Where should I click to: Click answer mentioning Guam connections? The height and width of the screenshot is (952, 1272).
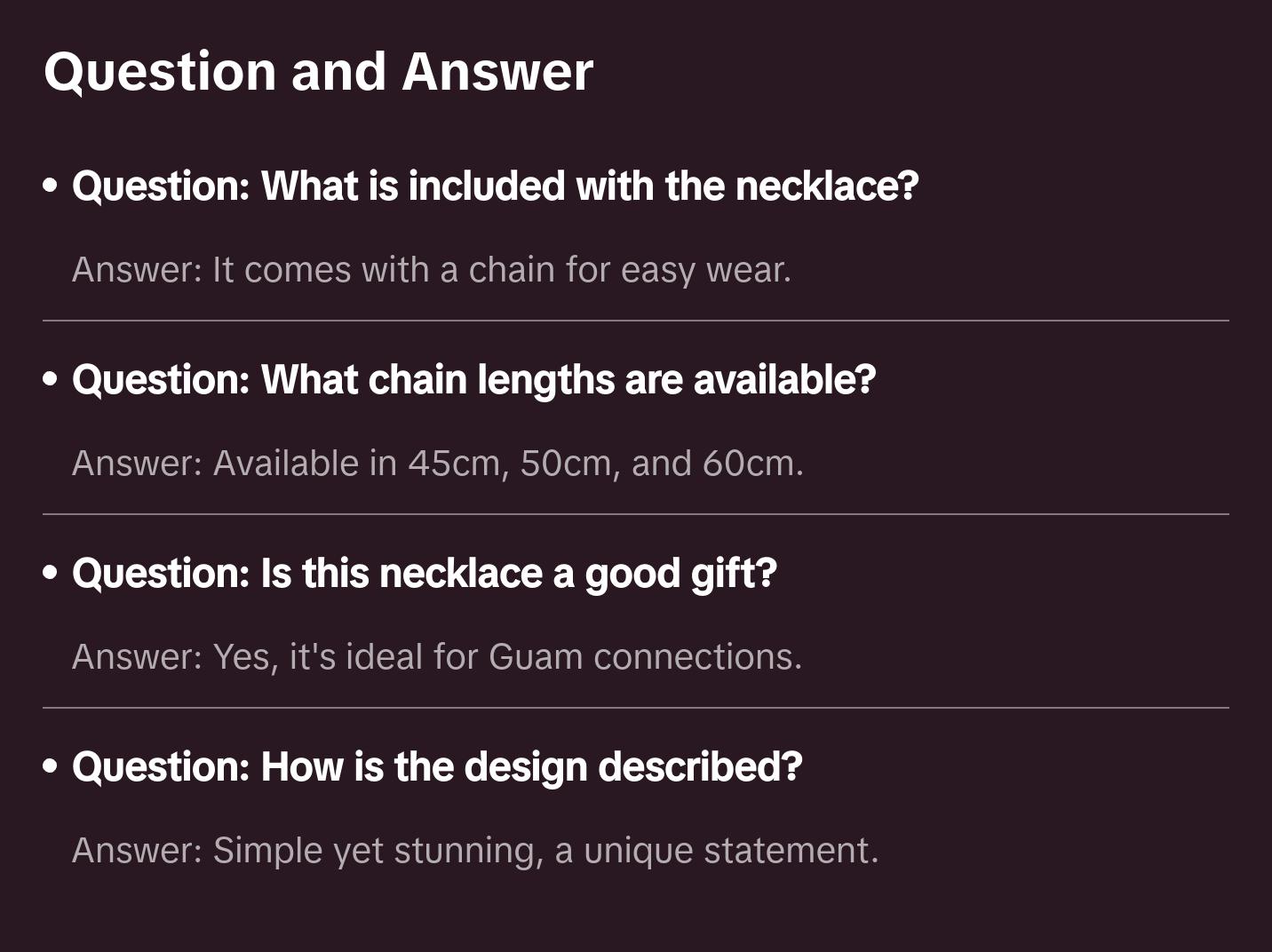pyautogui.click(x=436, y=656)
